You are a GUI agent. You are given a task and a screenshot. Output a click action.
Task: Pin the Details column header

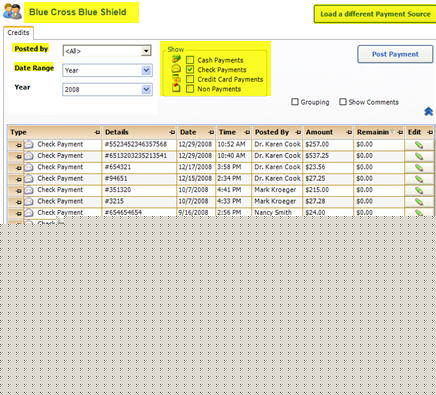(172, 132)
